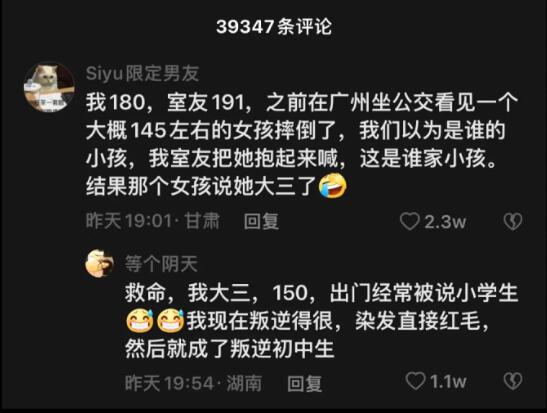
Task: Tap the 2.3w like count
Action: [x=445, y=222]
